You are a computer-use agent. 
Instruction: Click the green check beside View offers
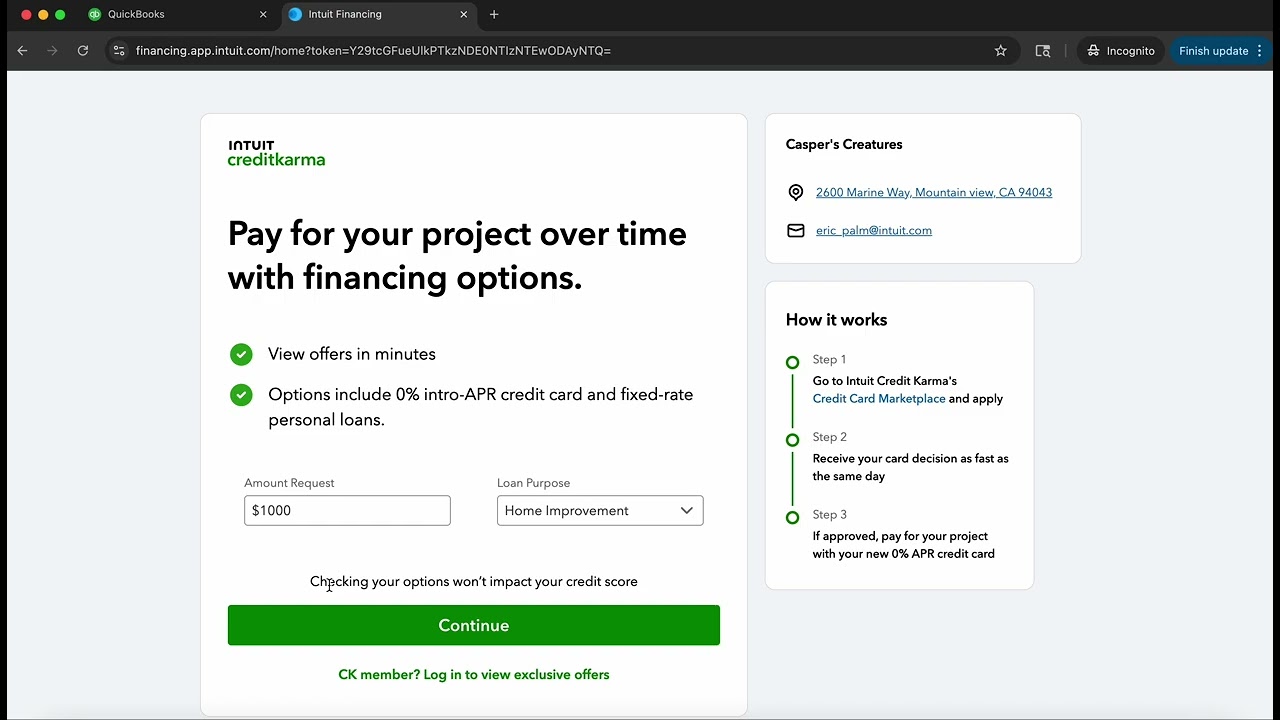tap(241, 354)
